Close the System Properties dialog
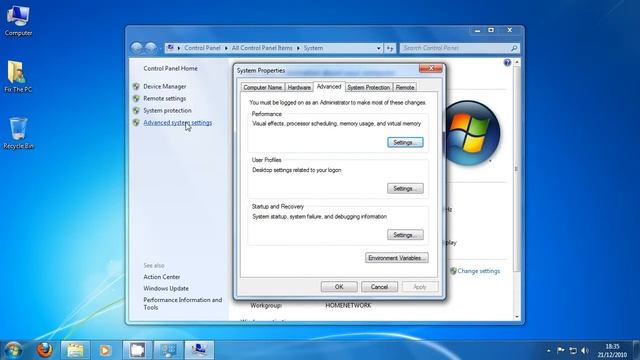The width and height of the screenshot is (640, 360). pos(431,69)
